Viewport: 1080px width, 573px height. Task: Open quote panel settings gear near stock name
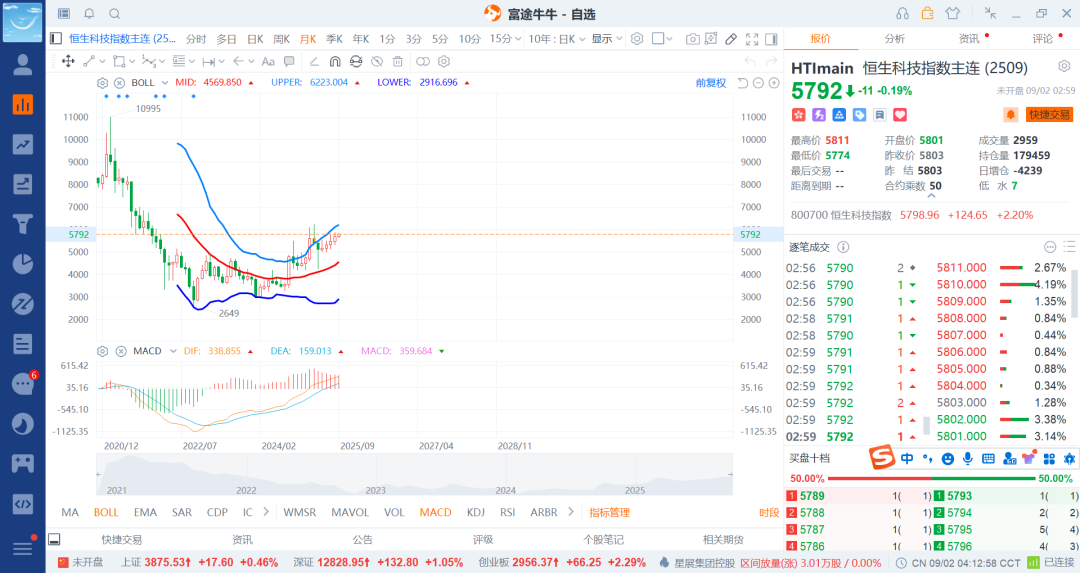(1064, 66)
